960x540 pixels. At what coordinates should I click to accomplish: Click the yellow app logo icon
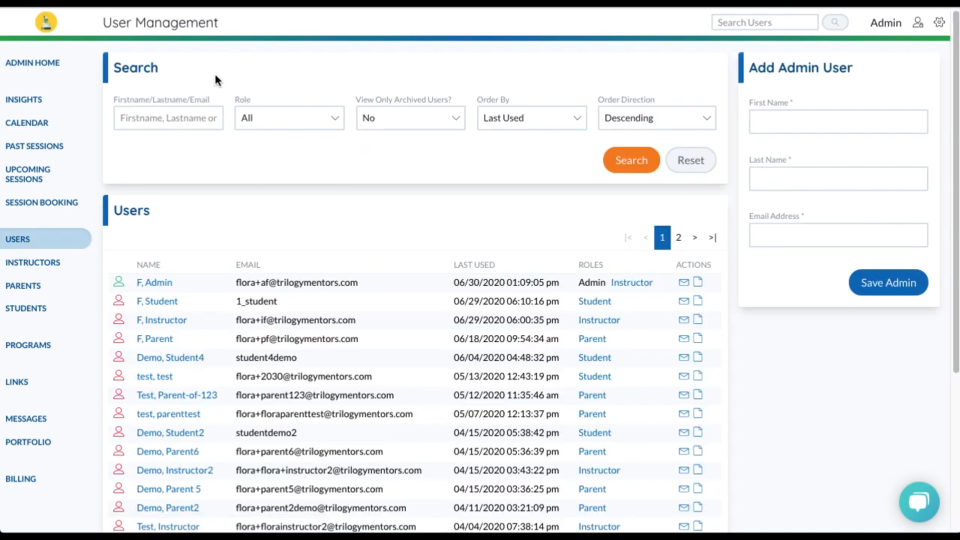(x=46, y=22)
